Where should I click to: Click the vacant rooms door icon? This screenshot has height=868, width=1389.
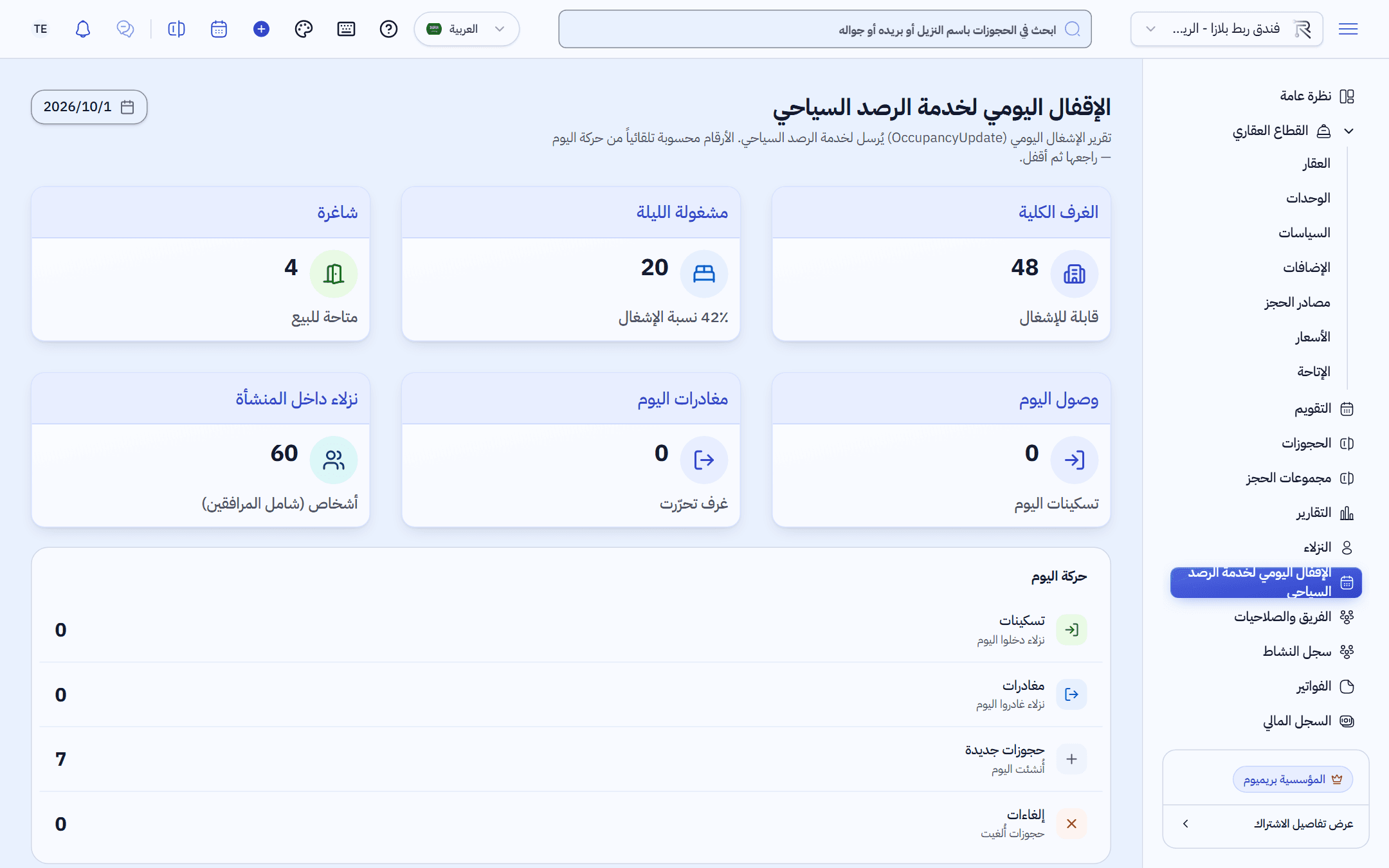[334, 274]
